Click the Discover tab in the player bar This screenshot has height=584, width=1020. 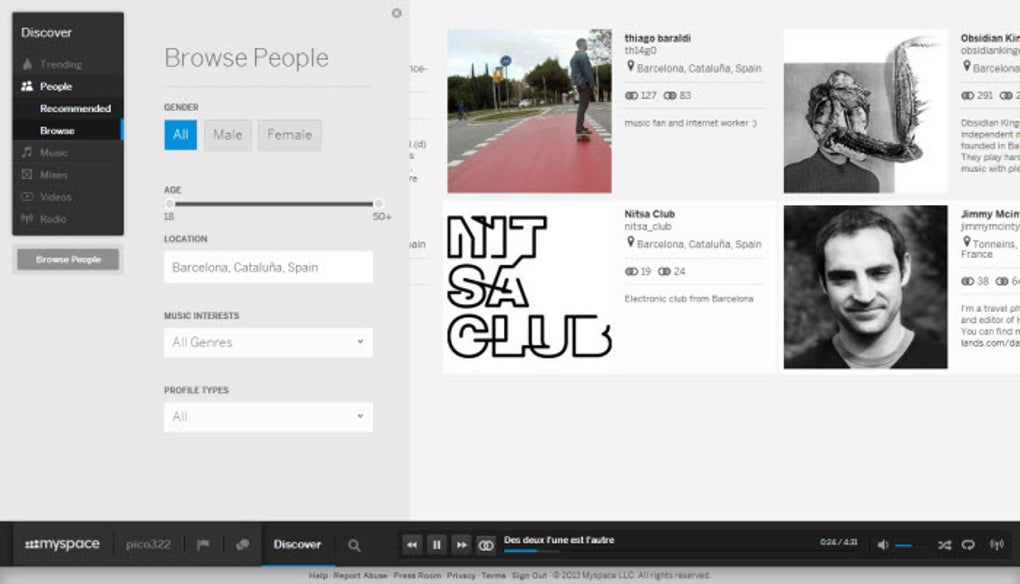[296, 544]
